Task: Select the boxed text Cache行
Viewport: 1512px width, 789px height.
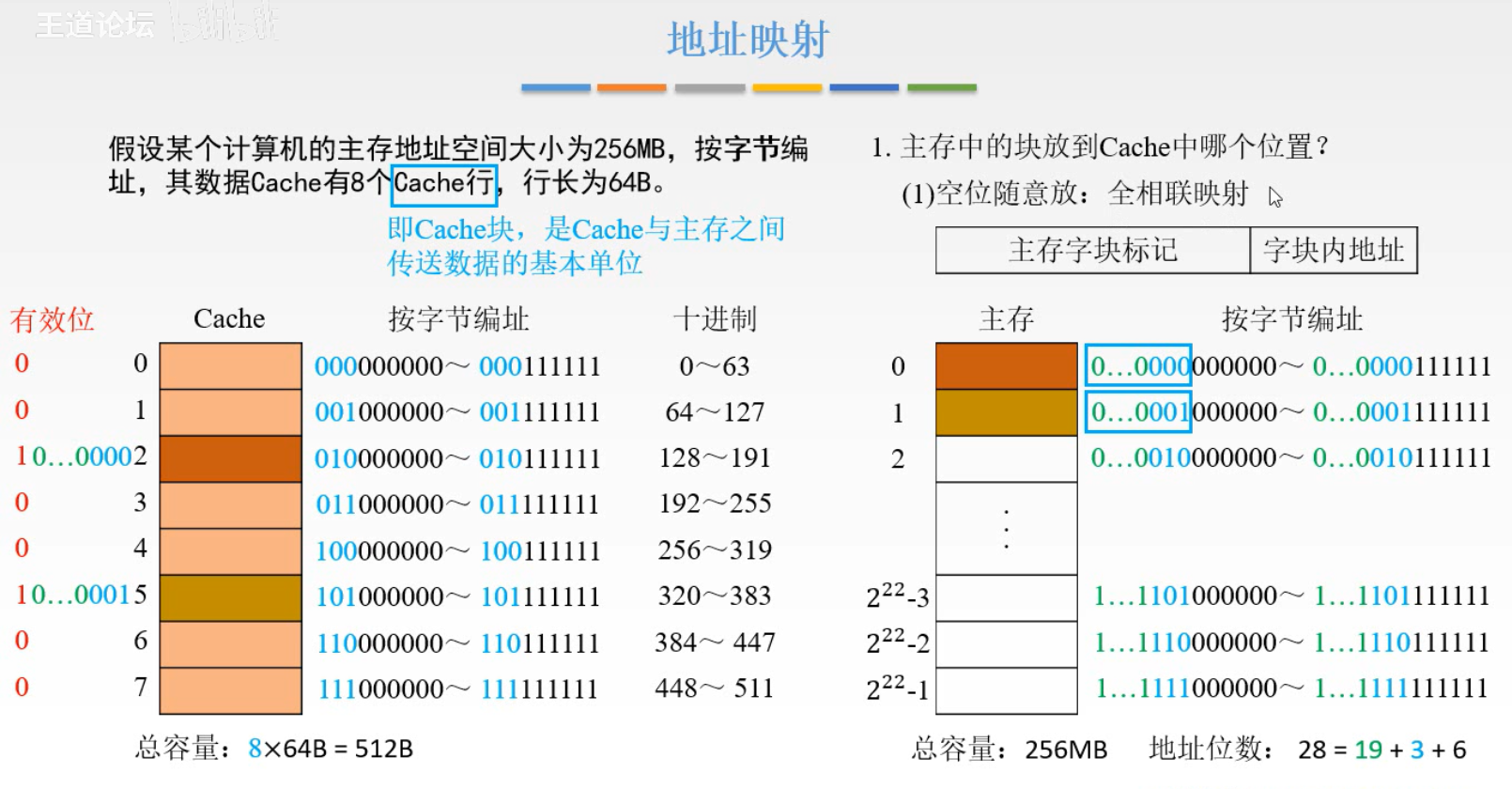Action: pos(443,183)
